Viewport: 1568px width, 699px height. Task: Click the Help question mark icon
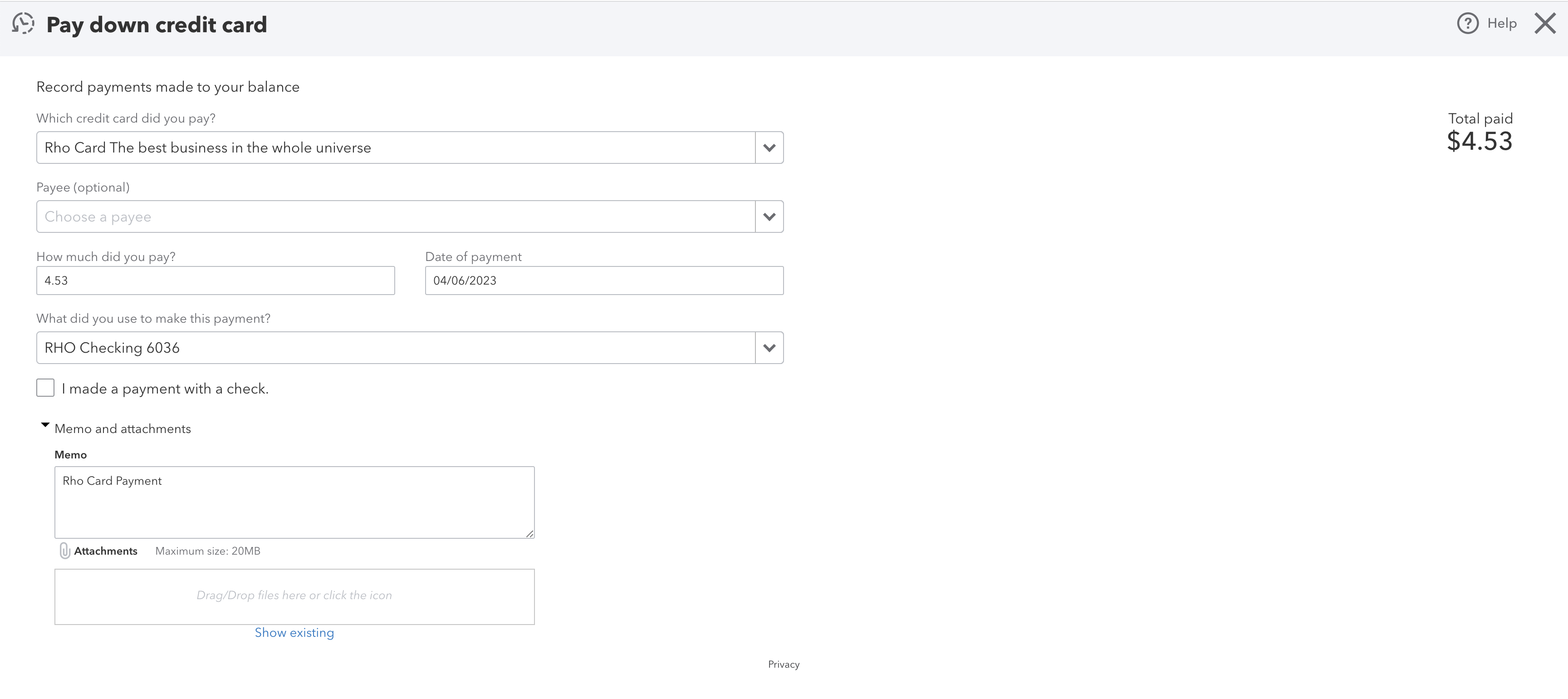coord(1468,24)
